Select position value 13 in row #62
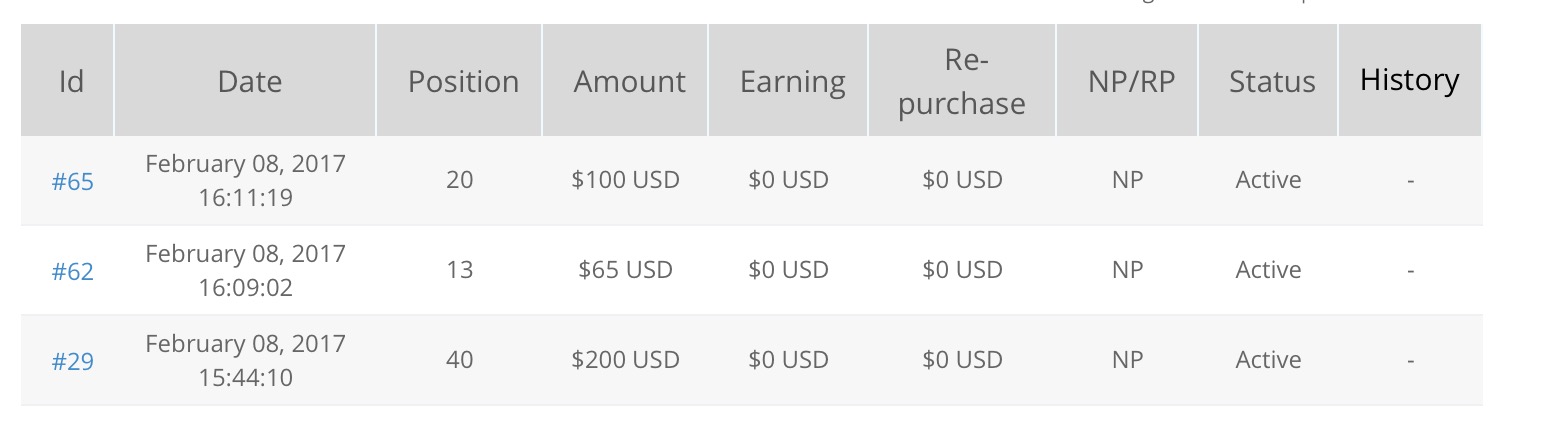 pyautogui.click(x=459, y=270)
